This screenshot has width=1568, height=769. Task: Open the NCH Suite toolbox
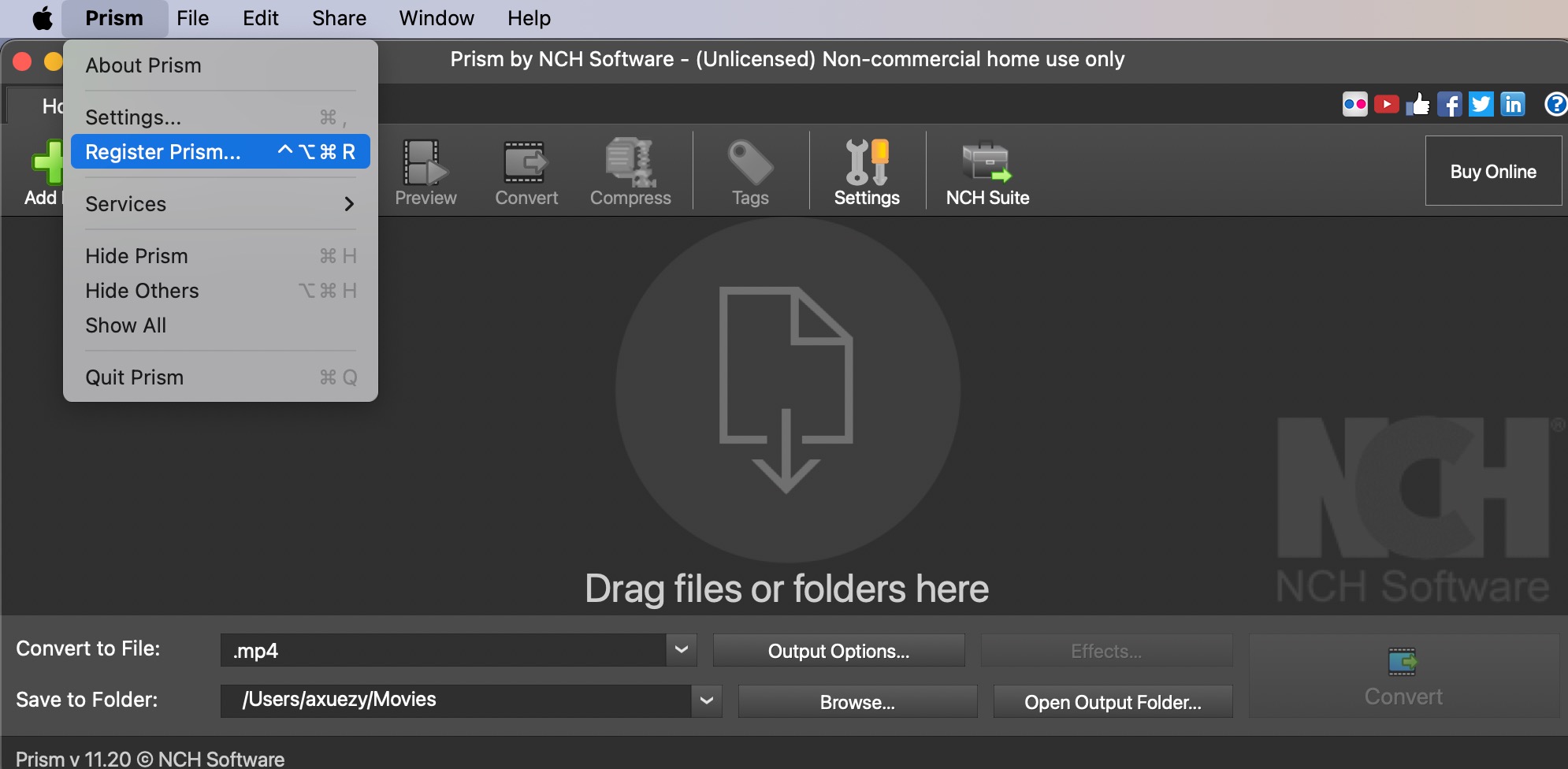tap(987, 162)
